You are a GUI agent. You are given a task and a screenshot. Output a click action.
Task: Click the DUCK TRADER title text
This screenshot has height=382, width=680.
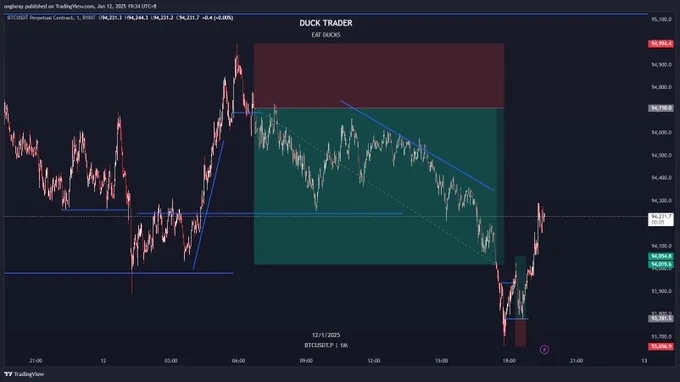(326, 23)
